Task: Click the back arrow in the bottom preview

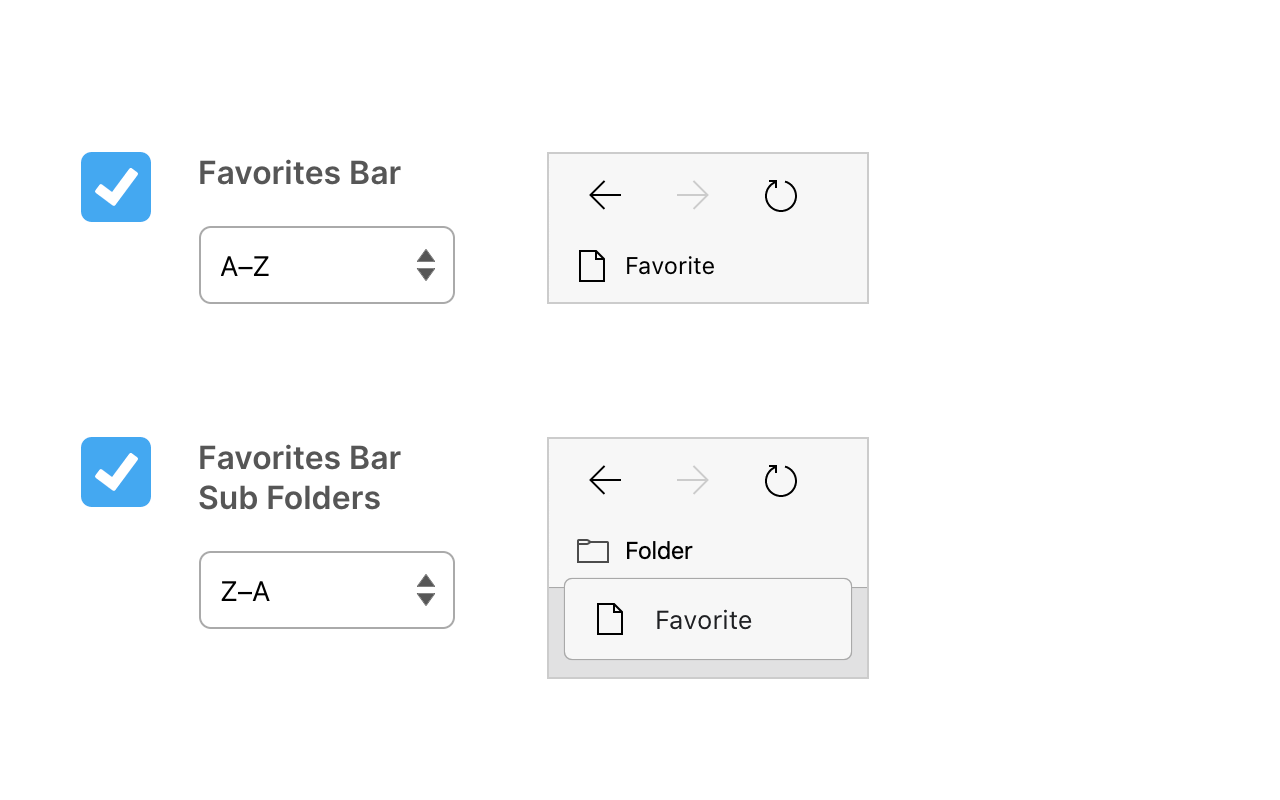Action: pos(605,481)
